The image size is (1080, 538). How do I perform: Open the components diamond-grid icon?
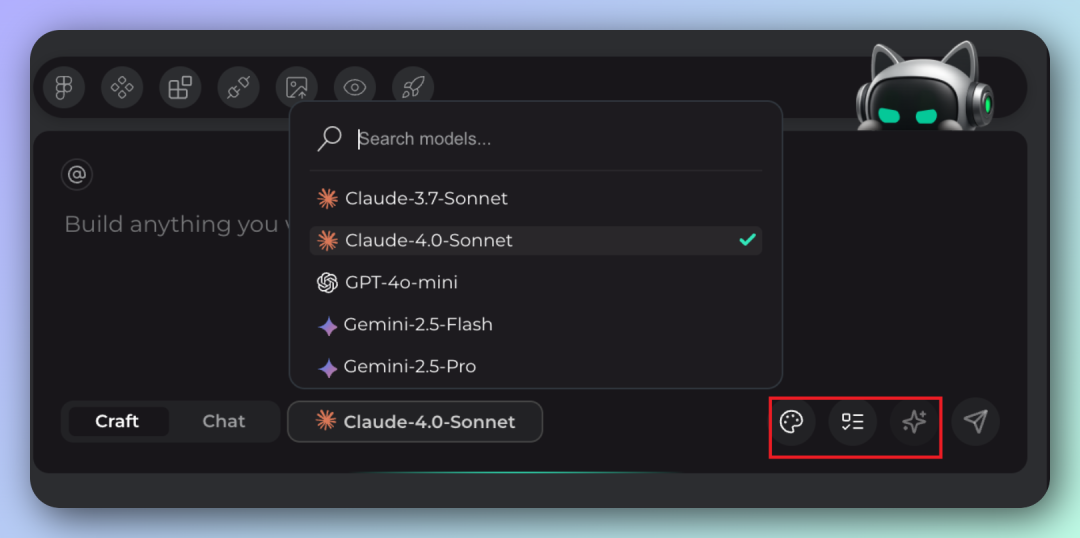[122, 87]
